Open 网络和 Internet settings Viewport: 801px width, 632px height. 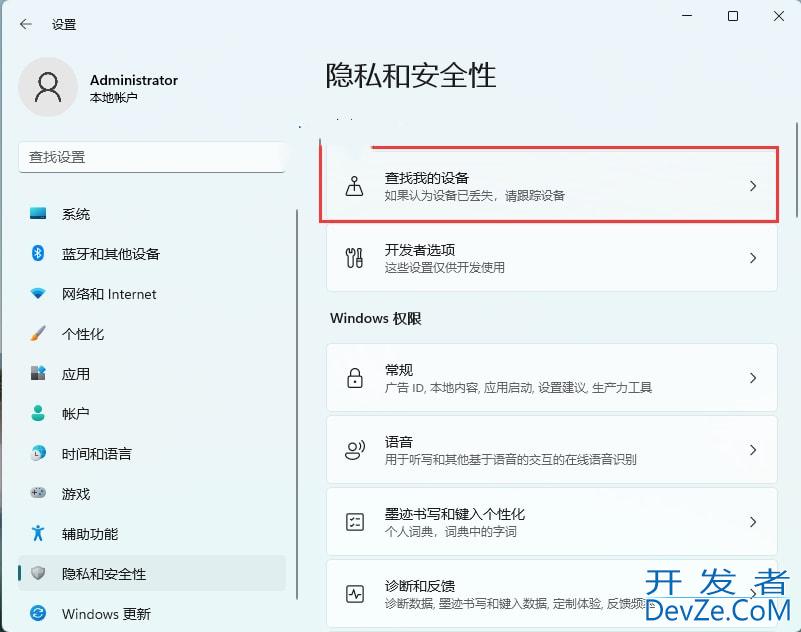[152, 294]
